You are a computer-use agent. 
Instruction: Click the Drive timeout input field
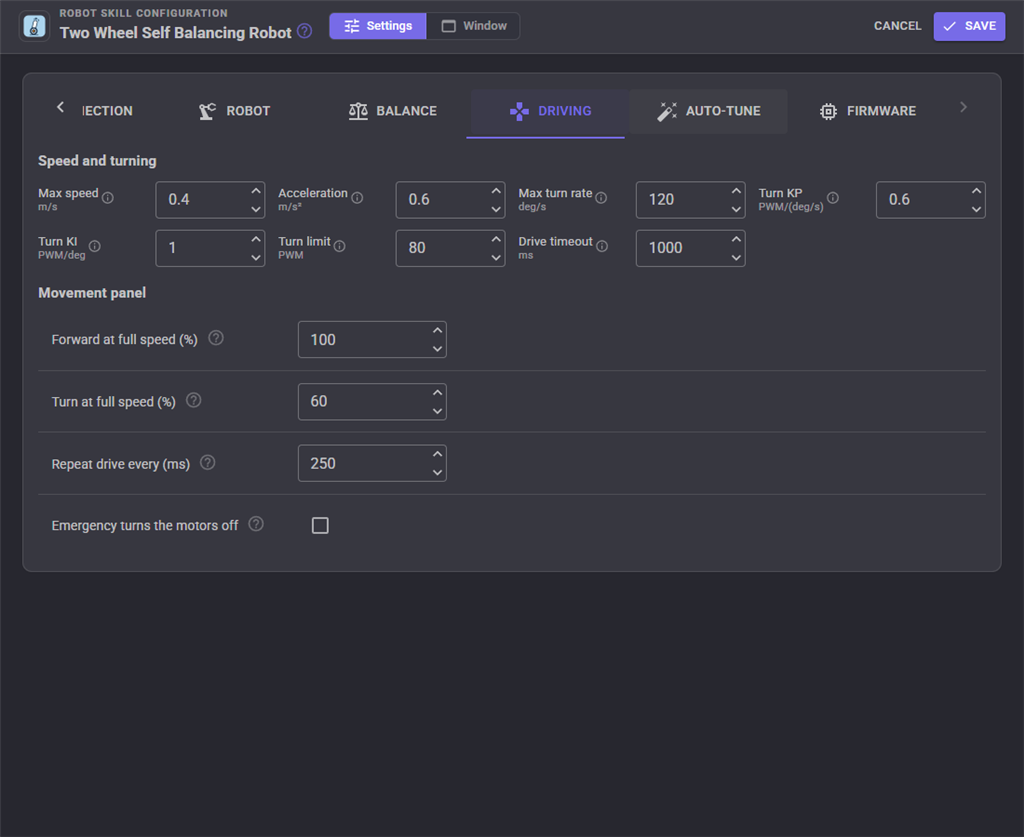pos(690,248)
